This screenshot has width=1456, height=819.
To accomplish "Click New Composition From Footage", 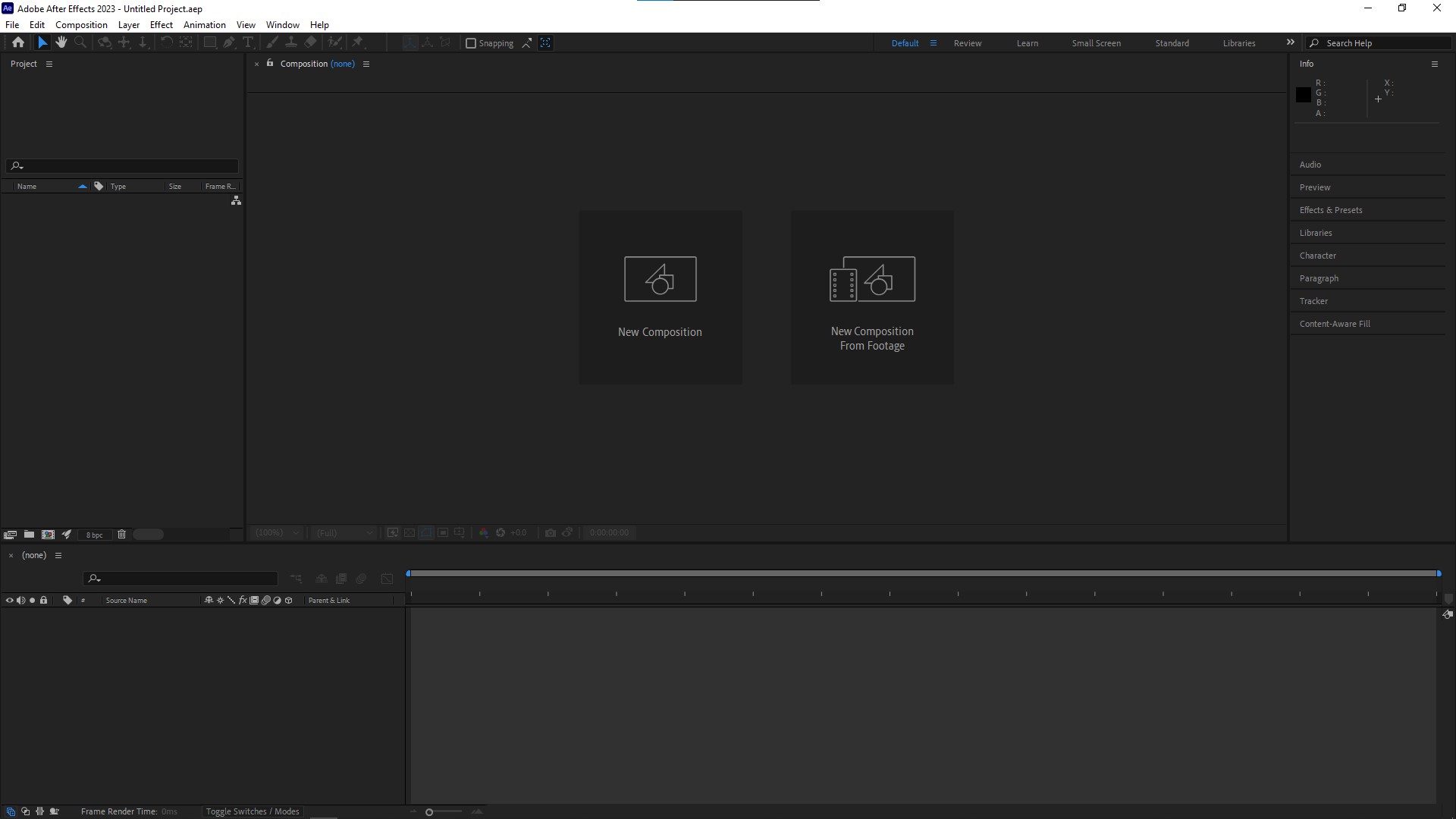I will [872, 297].
